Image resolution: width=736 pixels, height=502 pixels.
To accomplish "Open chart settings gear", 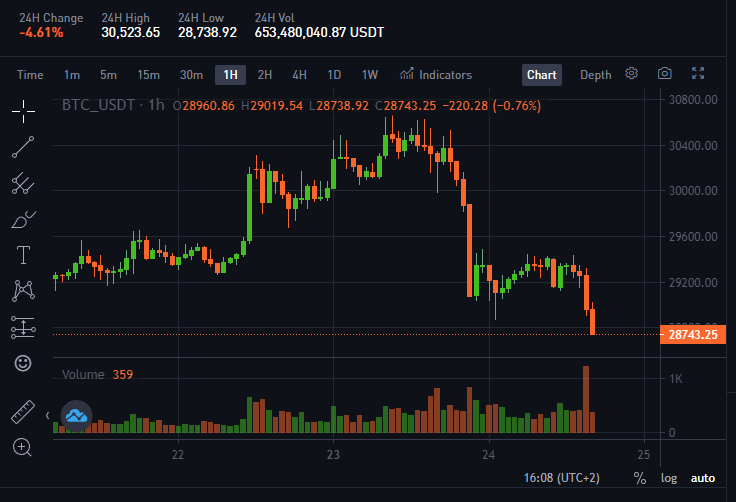I will tap(631, 74).
